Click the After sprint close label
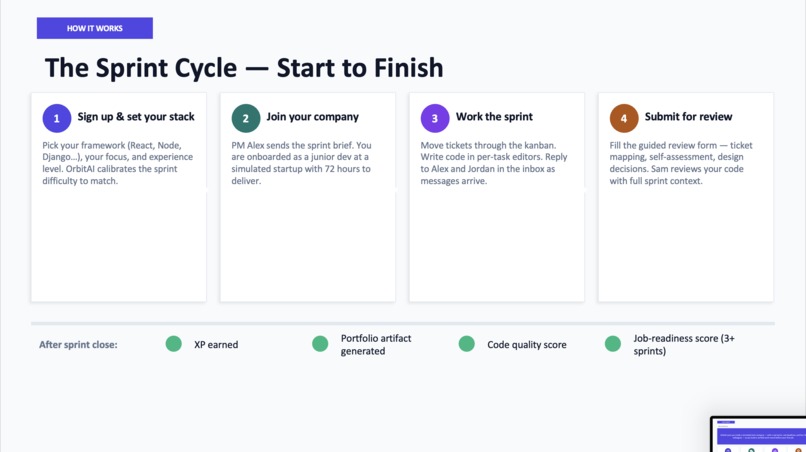The height and width of the screenshot is (452, 806). click(x=78, y=345)
